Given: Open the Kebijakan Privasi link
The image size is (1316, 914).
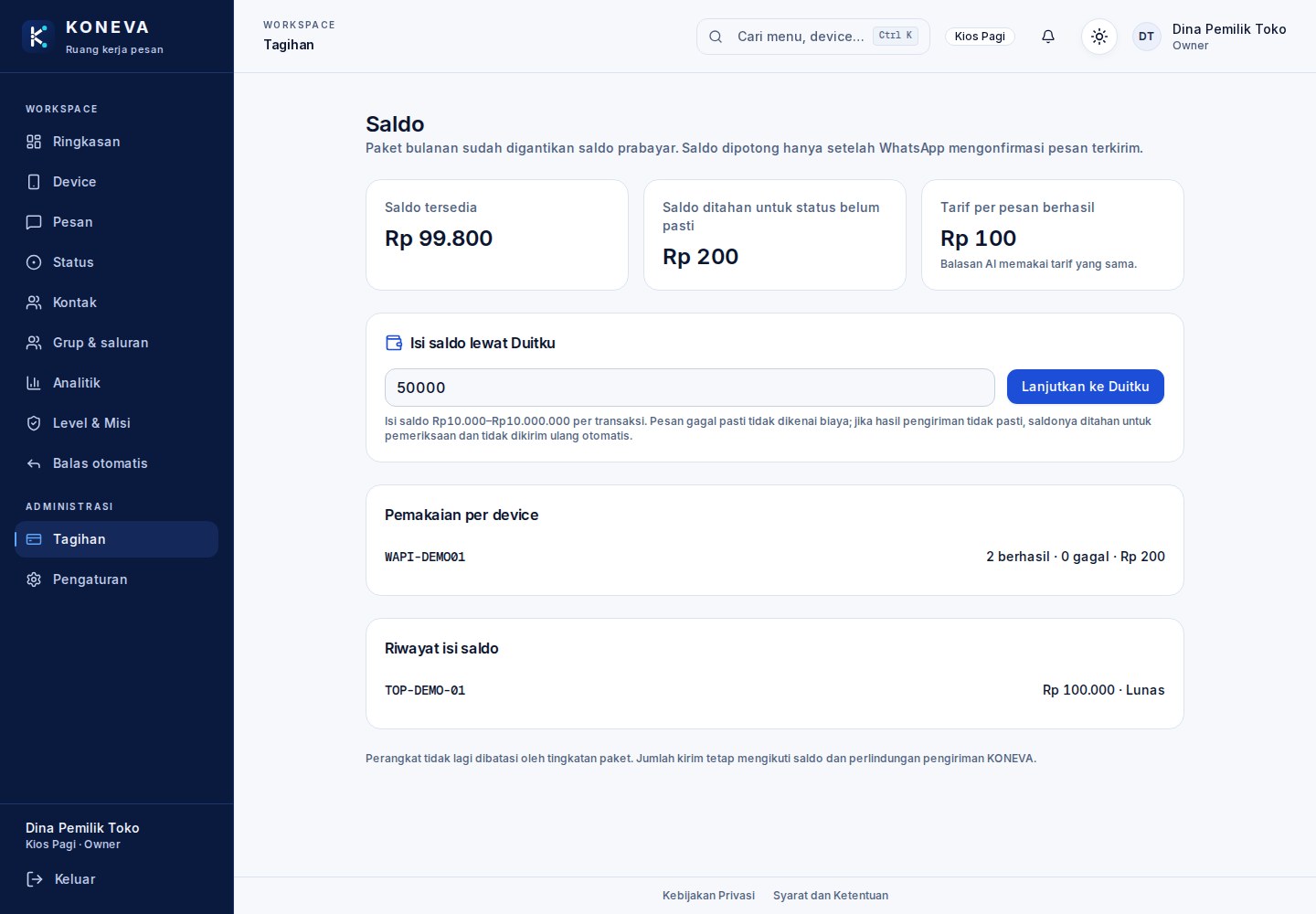Looking at the screenshot, I should tap(708, 896).
